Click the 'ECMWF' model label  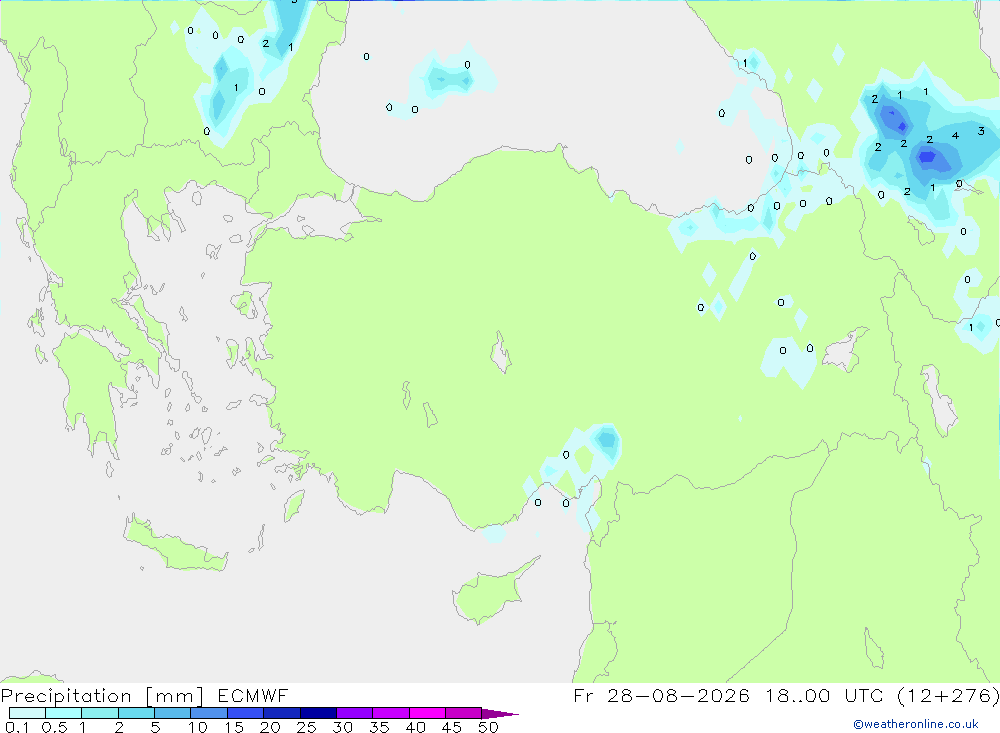point(253,696)
